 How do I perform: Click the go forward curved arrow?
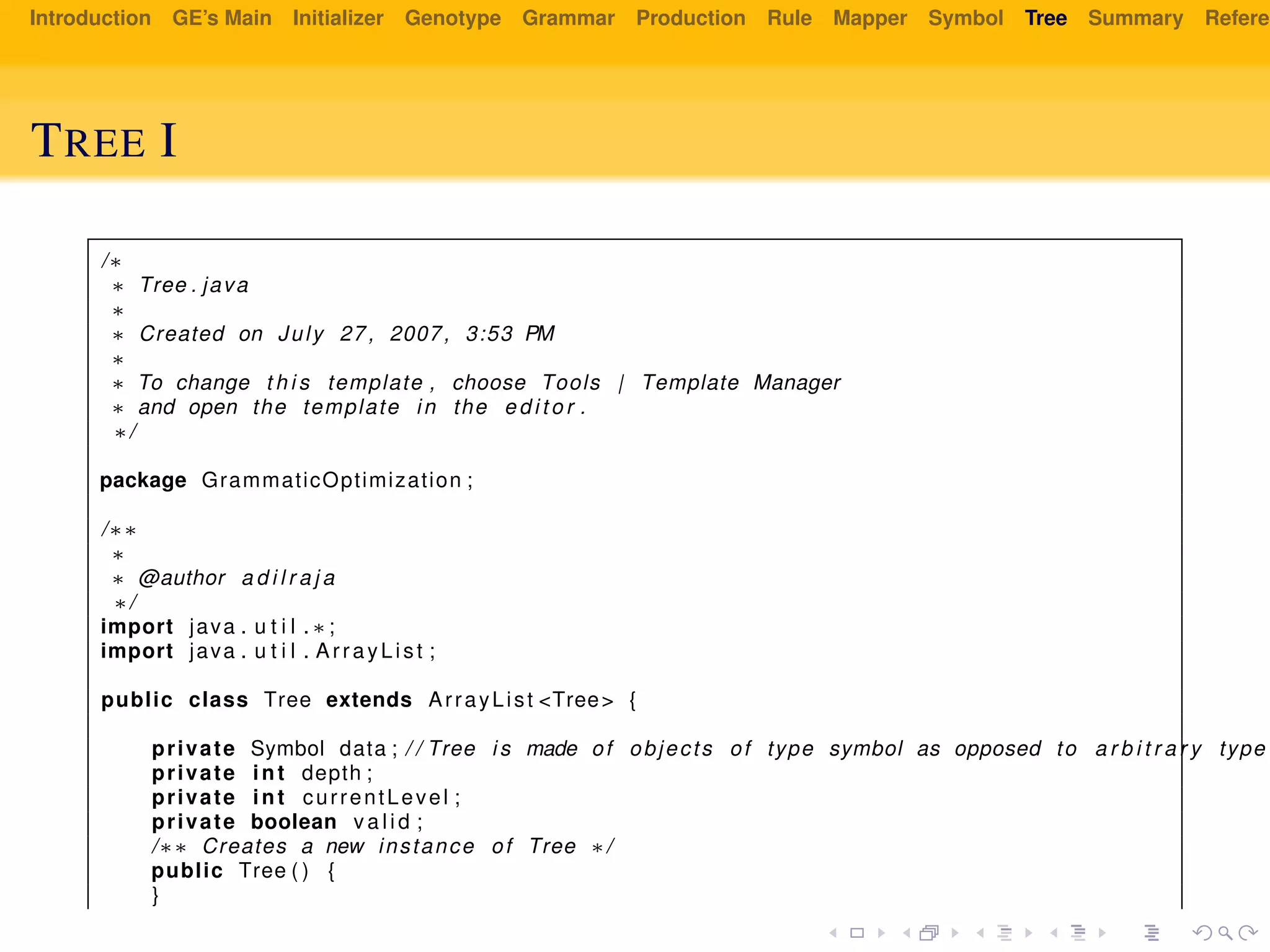[1248, 933]
